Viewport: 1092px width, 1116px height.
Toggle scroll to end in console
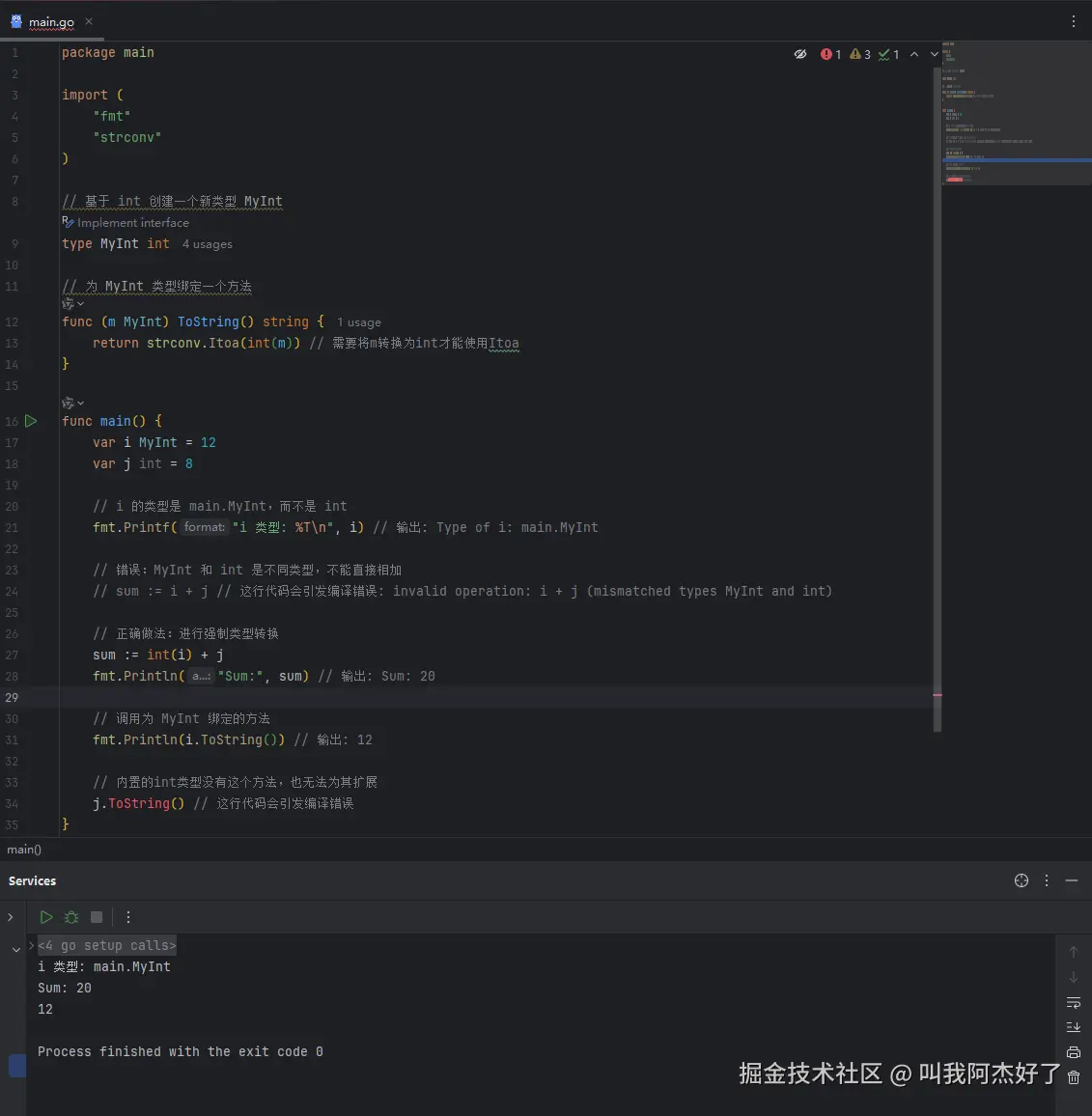click(x=1074, y=1027)
